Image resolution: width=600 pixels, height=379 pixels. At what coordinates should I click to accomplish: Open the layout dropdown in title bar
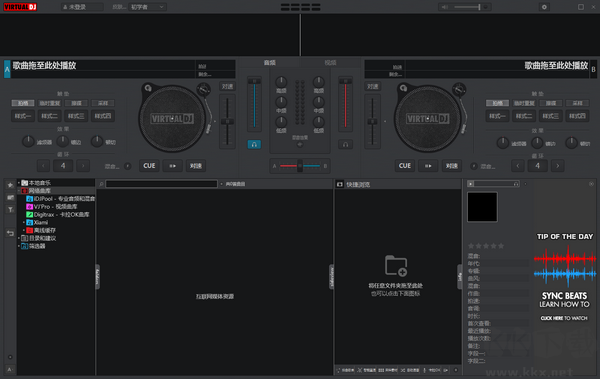(x=147, y=7)
